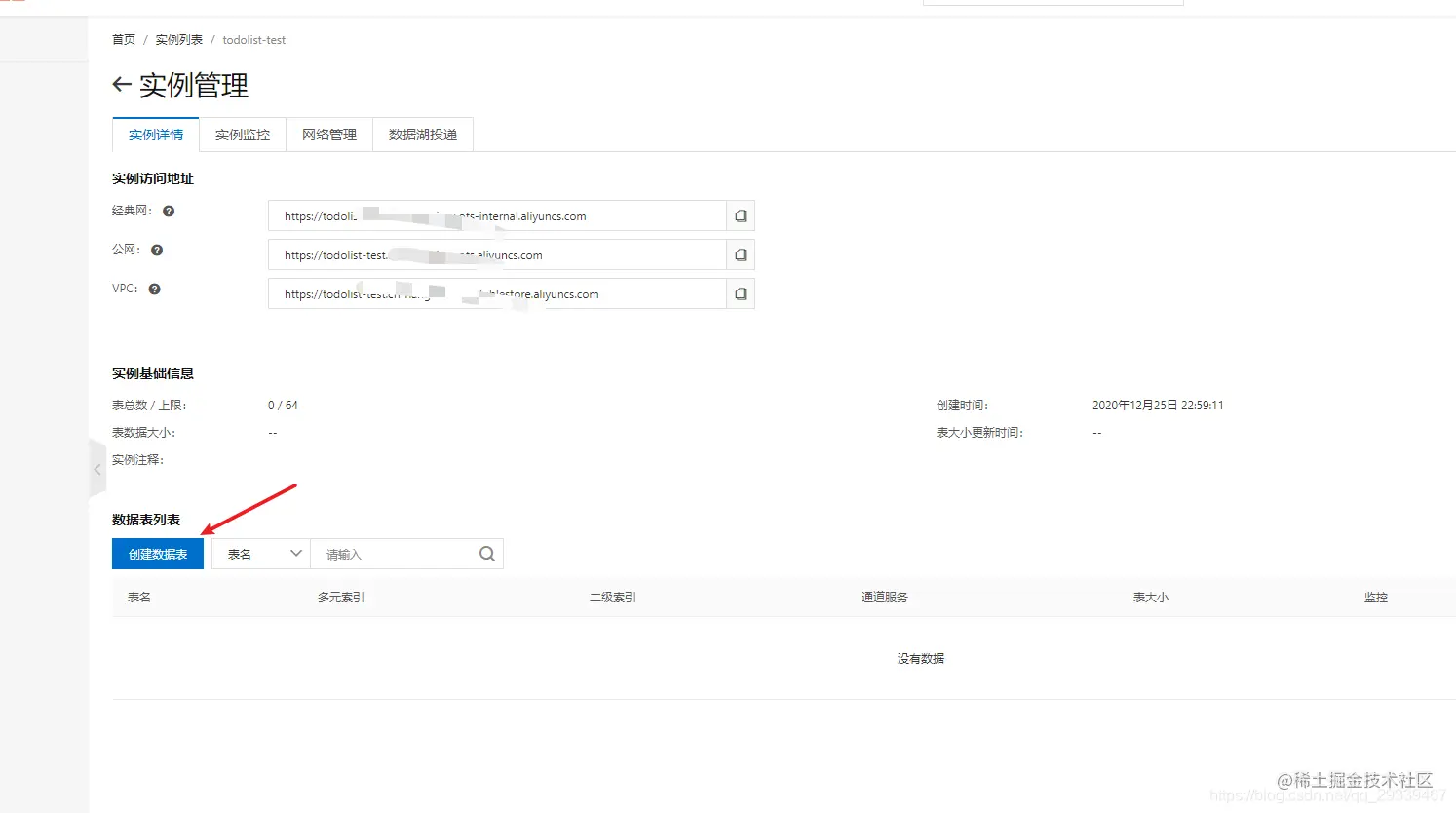Go to 首页 breadcrumb link

(x=124, y=40)
